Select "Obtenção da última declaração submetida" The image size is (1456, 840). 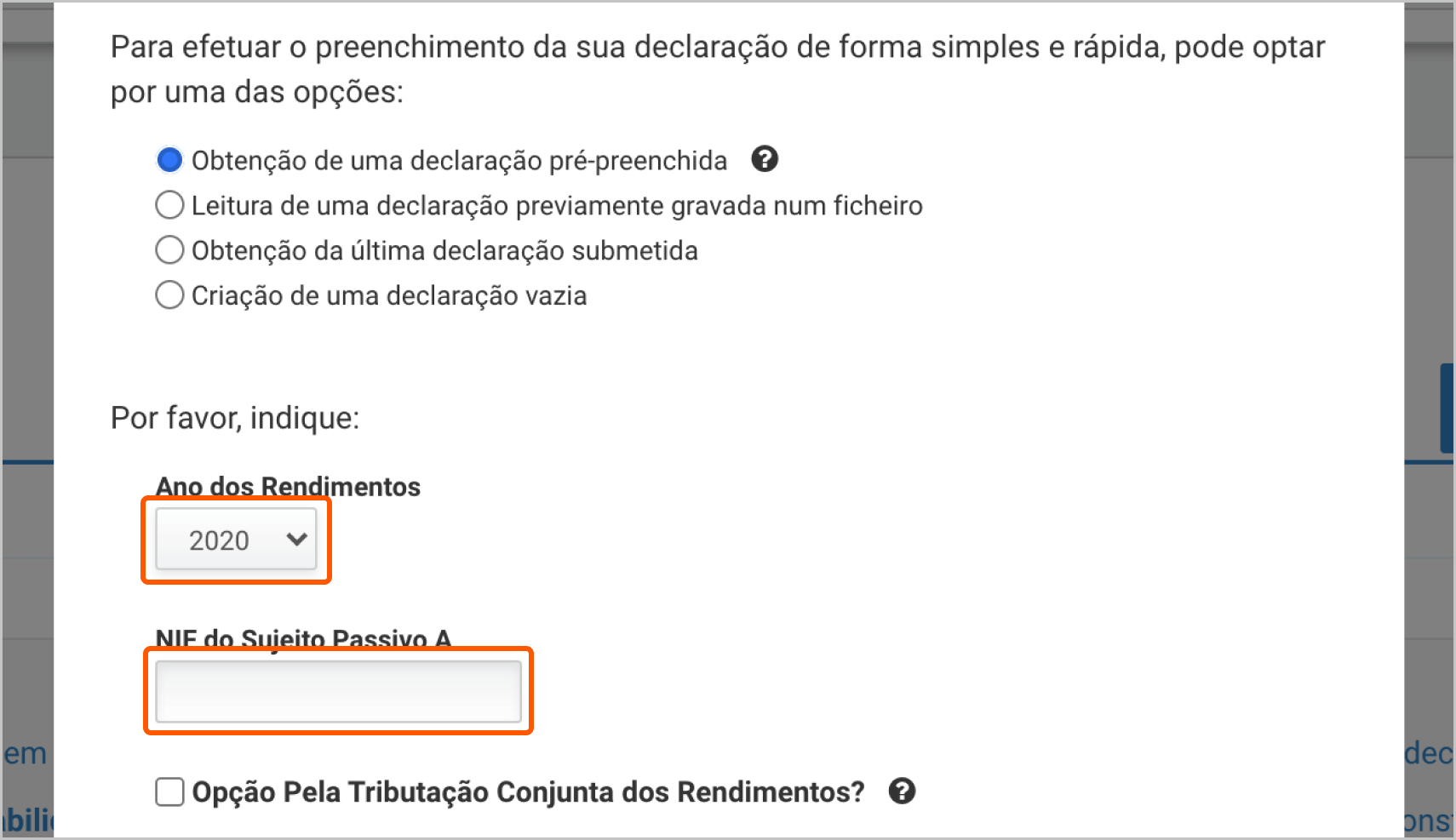coord(169,250)
